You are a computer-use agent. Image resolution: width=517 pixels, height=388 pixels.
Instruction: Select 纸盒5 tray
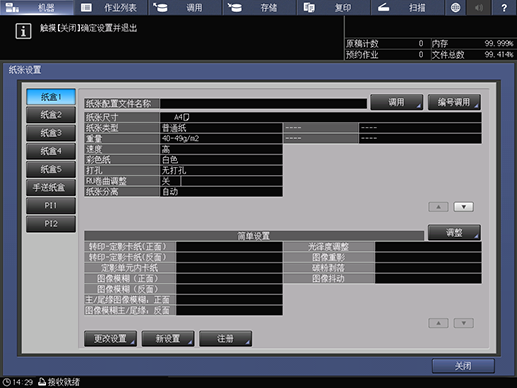coord(51,169)
